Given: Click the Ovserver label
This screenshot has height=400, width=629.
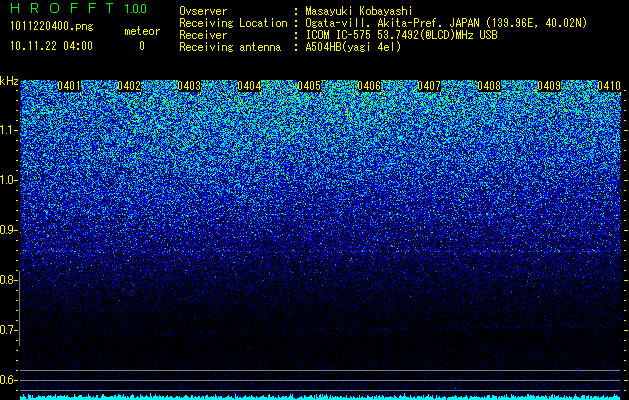Looking at the screenshot, I should [x=203, y=11].
